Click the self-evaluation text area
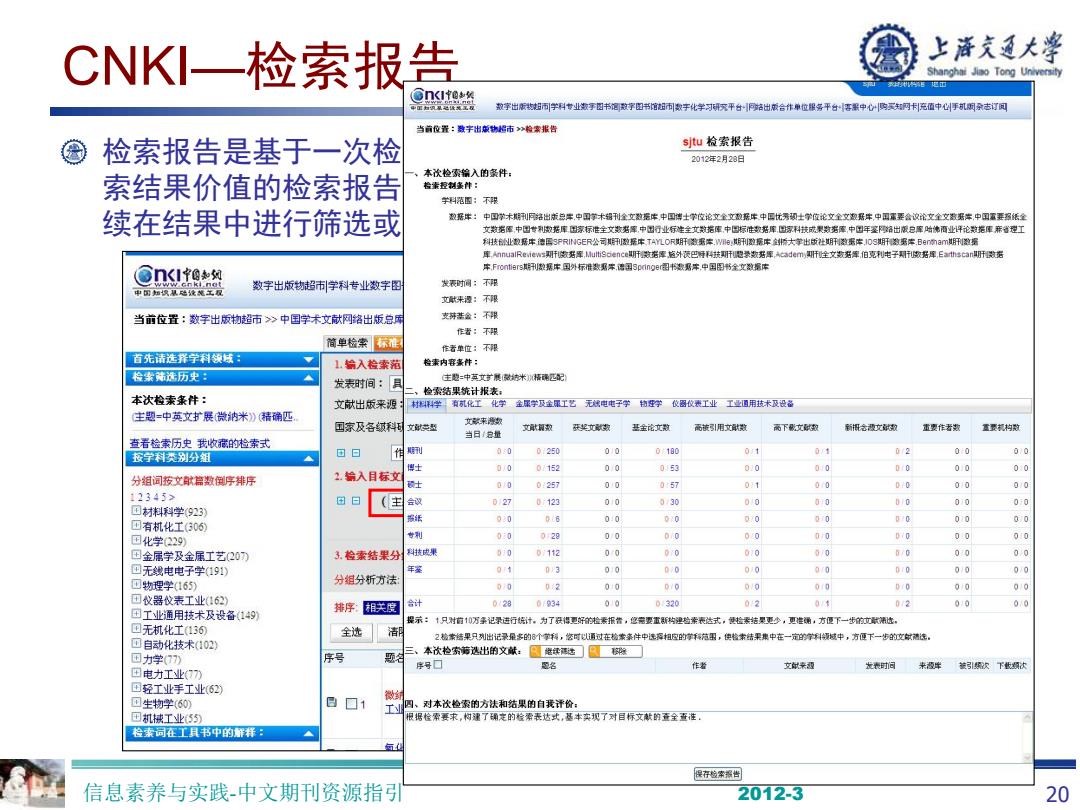This screenshot has width=1080, height=810. (x=718, y=738)
